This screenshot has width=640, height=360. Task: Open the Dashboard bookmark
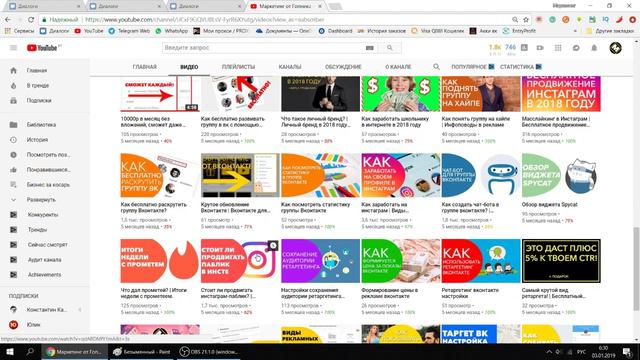point(336,31)
